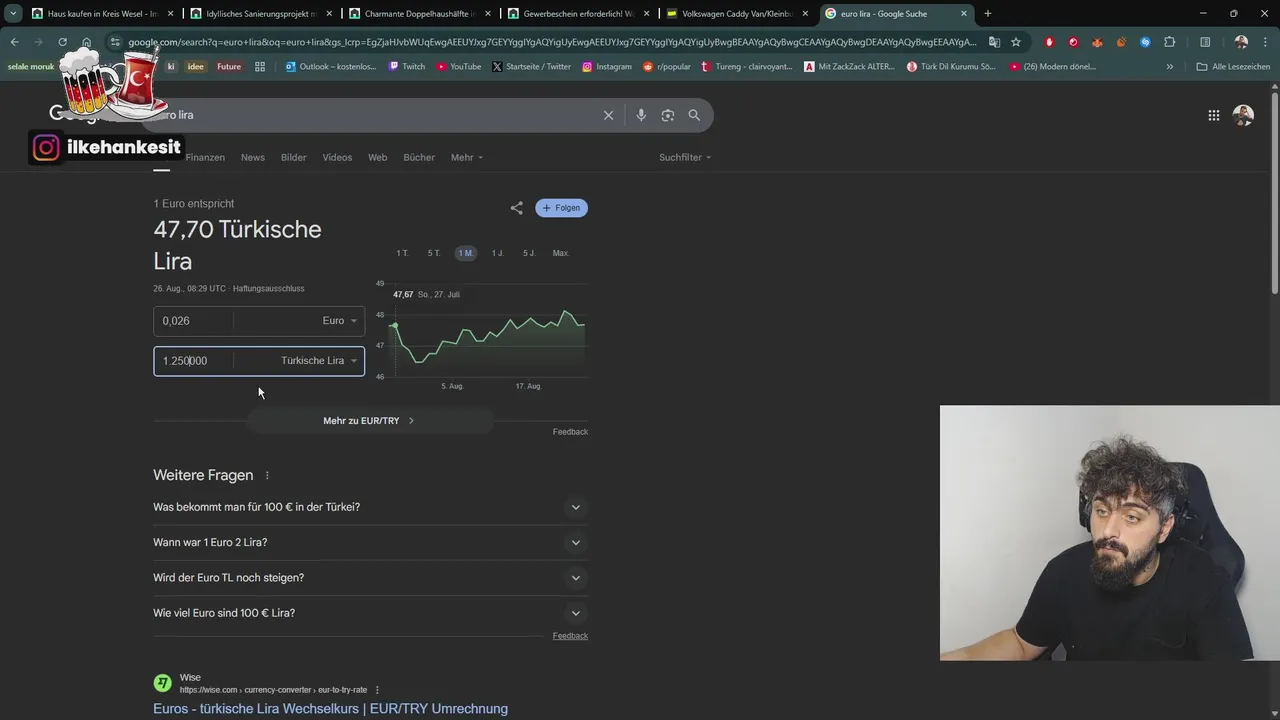
Task: Click the EUR/TRY chart data point marker
Action: (394, 326)
